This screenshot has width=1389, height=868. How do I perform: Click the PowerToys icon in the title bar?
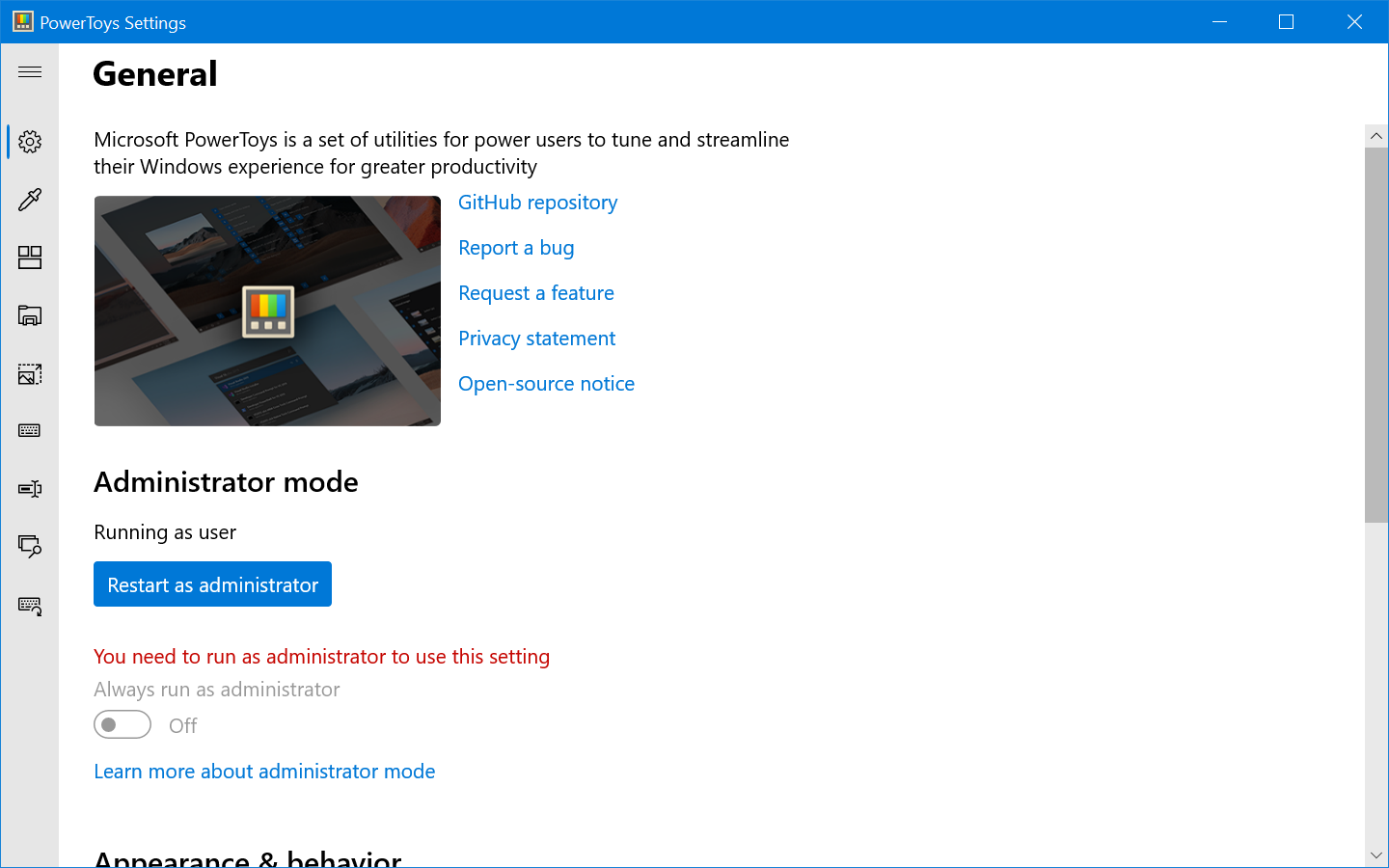click(x=21, y=20)
